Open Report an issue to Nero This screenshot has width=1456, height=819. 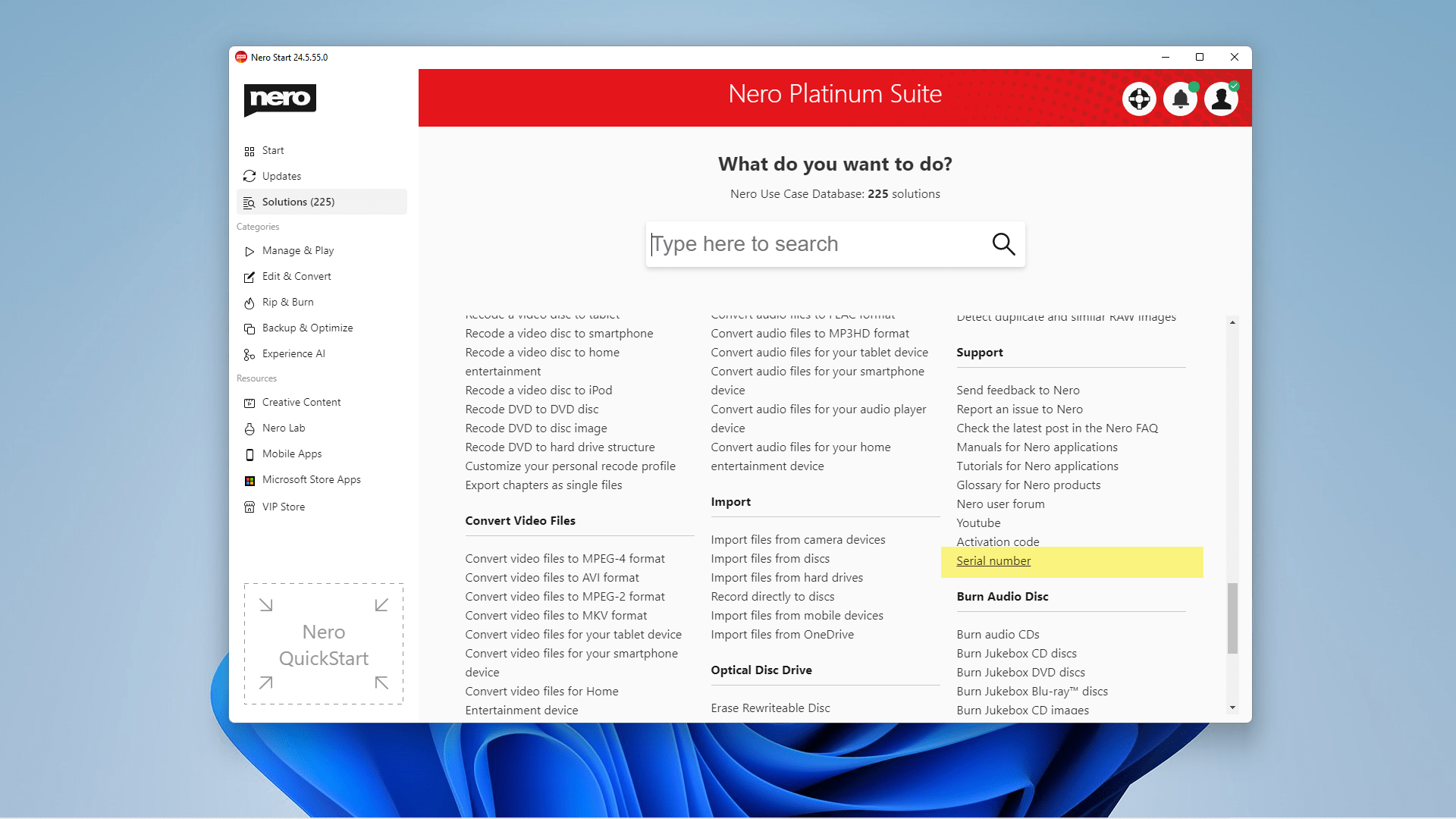pos(1019,409)
